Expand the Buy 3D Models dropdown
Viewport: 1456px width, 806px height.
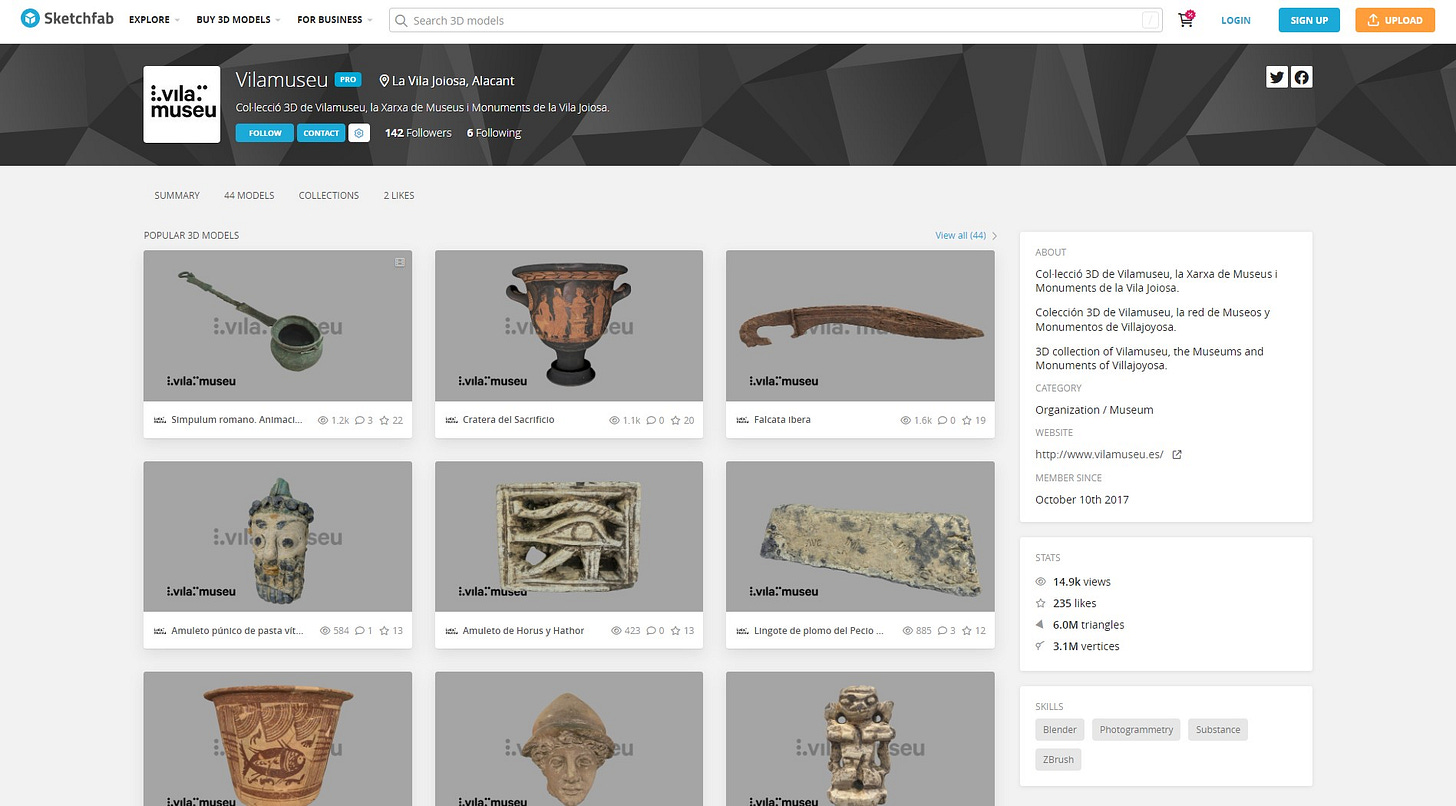point(238,20)
